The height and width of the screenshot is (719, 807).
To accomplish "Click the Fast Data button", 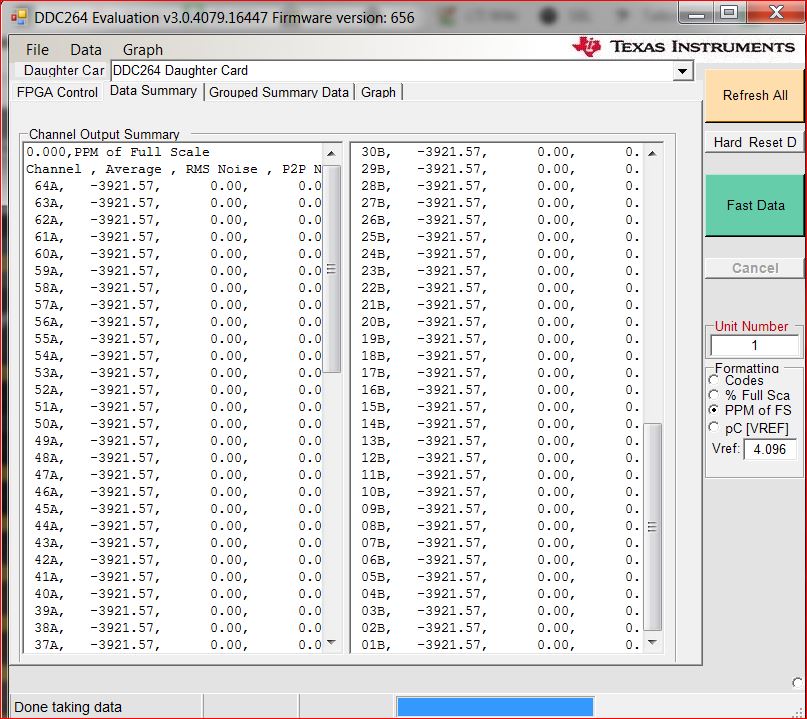I will pyautogui.click(x=755, y=205).
